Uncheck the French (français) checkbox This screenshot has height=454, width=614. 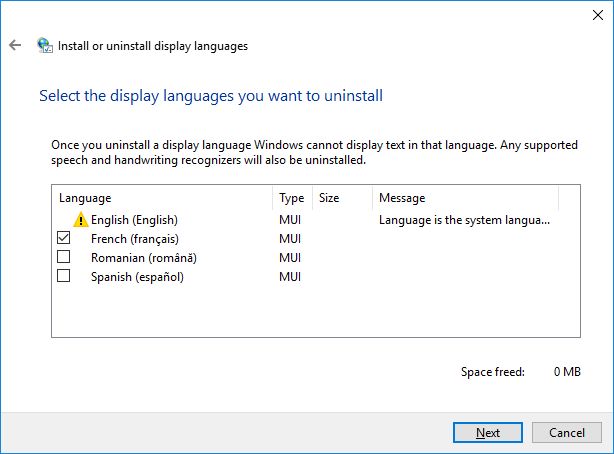click(63, 238)
